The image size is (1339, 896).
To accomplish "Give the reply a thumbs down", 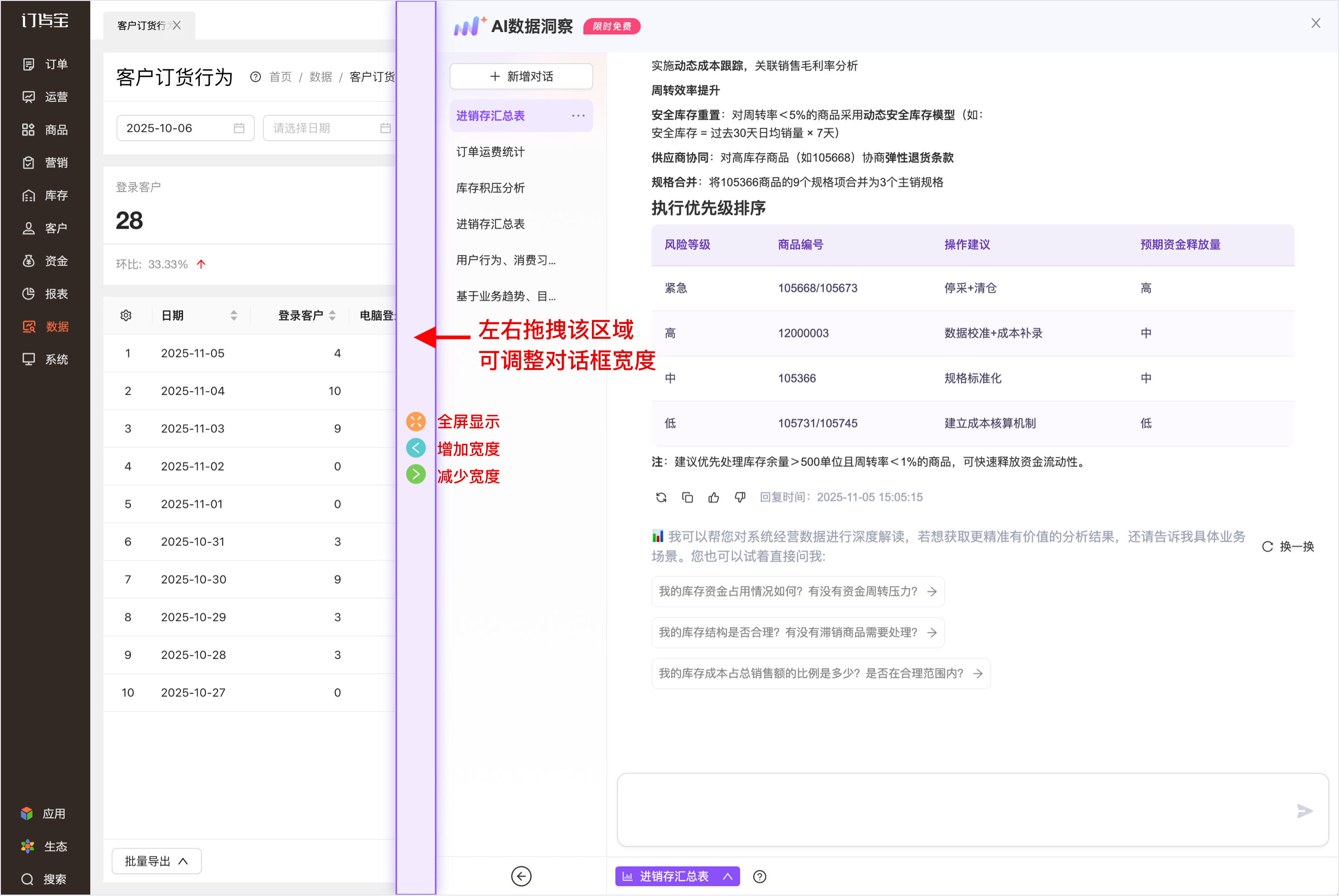I will coord(740,497).
